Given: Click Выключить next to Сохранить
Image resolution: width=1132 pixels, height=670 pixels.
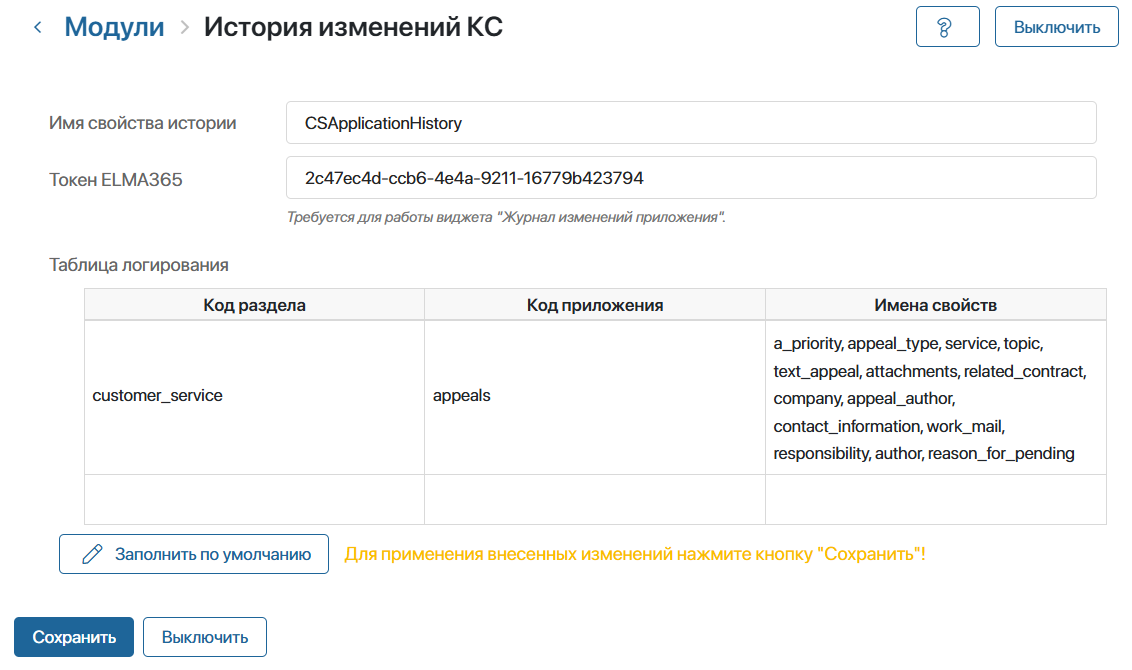Looking at the screenshot, I should (204, 636).
